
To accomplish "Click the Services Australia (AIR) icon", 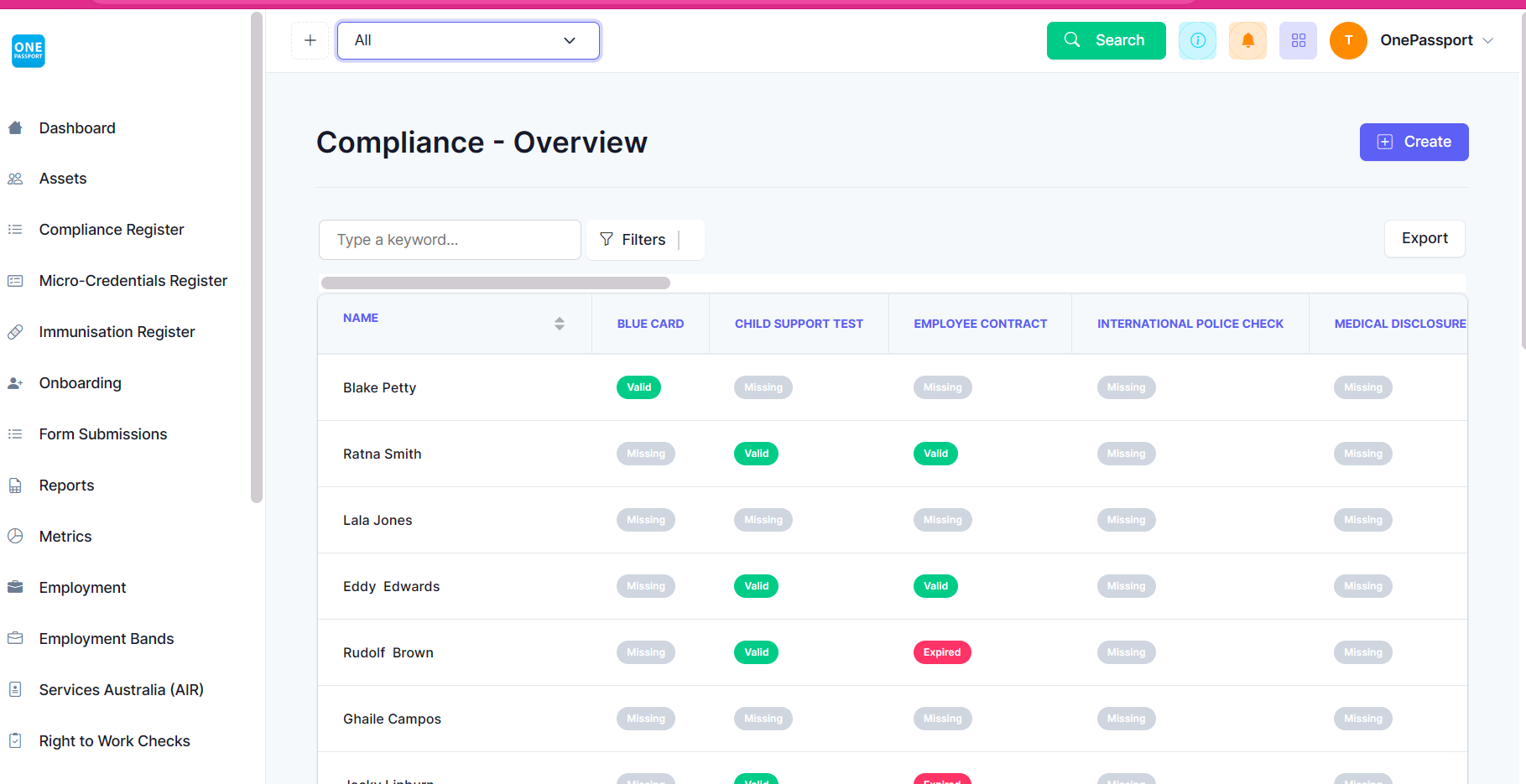I will click(x=15, y=690).
